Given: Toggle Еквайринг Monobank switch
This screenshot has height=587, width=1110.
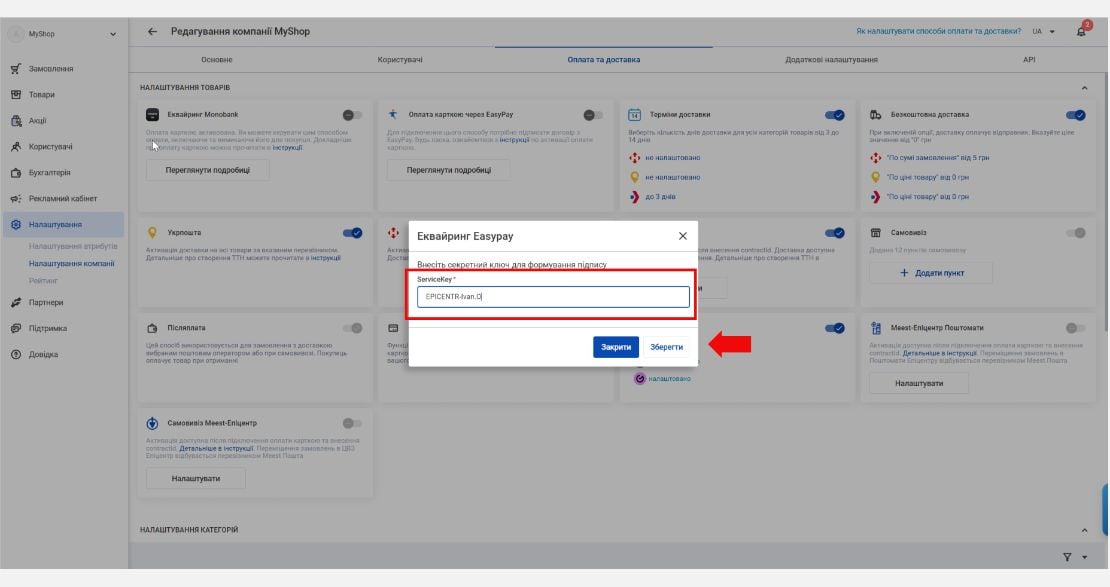Looking at the screenshot, I should 352,115.
